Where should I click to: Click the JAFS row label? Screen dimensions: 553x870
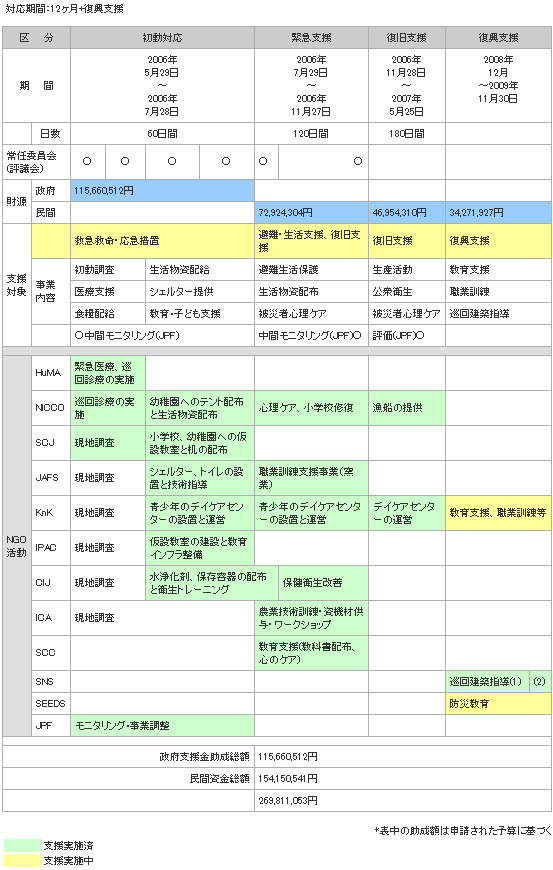click(x=50, y=478)
